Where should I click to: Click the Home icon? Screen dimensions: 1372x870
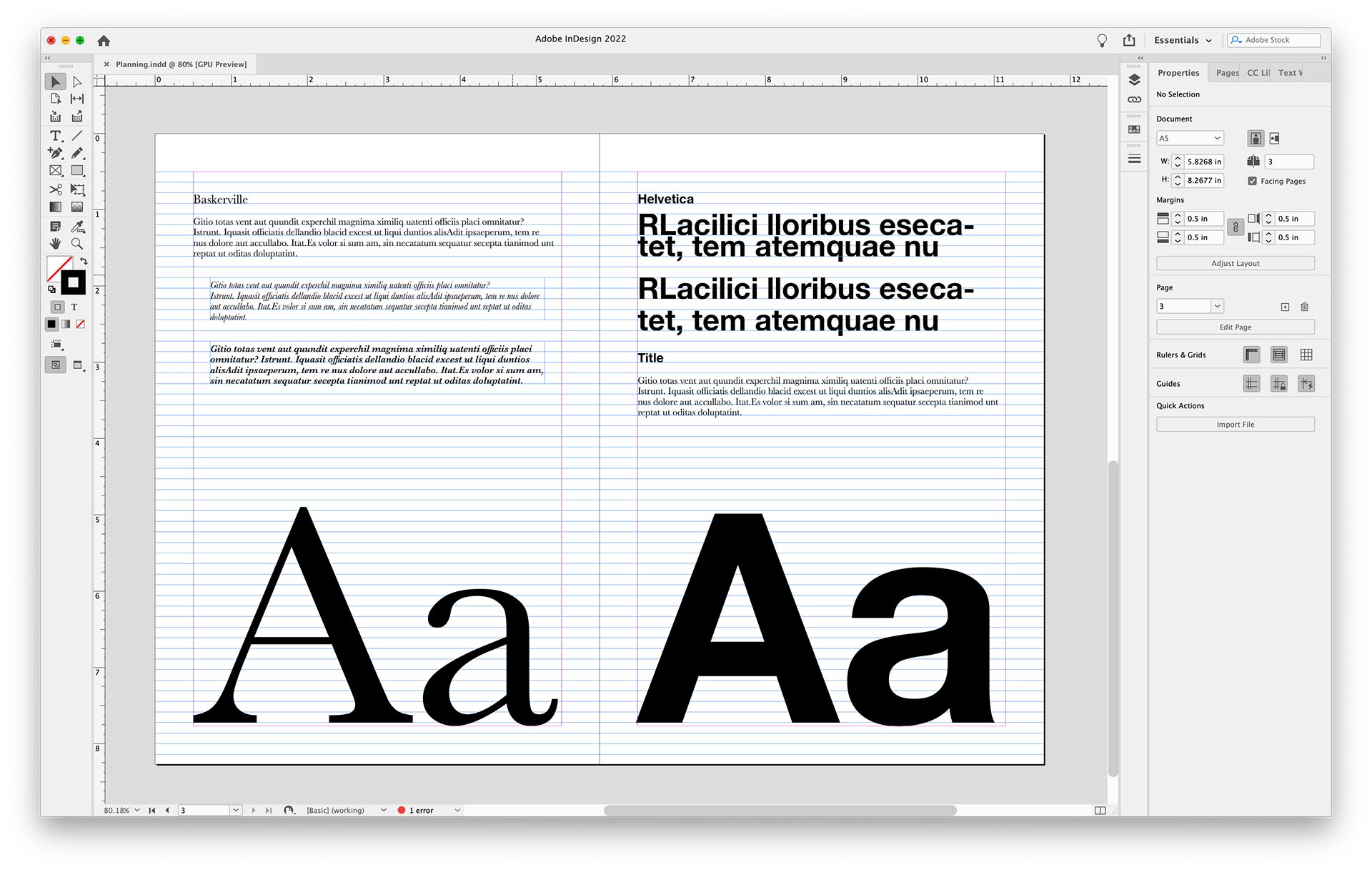(x=104, y=41)
